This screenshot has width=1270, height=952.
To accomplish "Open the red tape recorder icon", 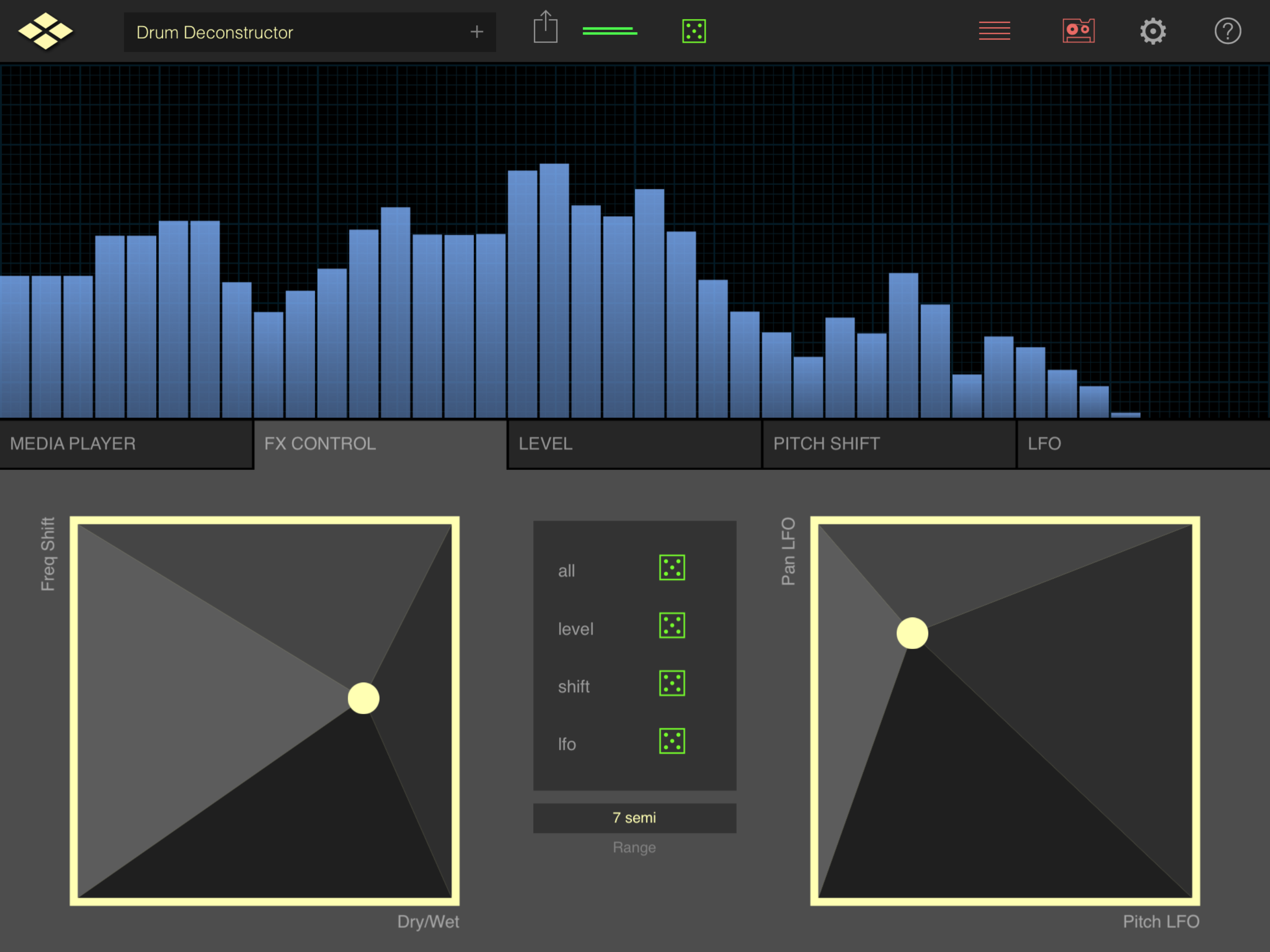I will pos(1078,31).
